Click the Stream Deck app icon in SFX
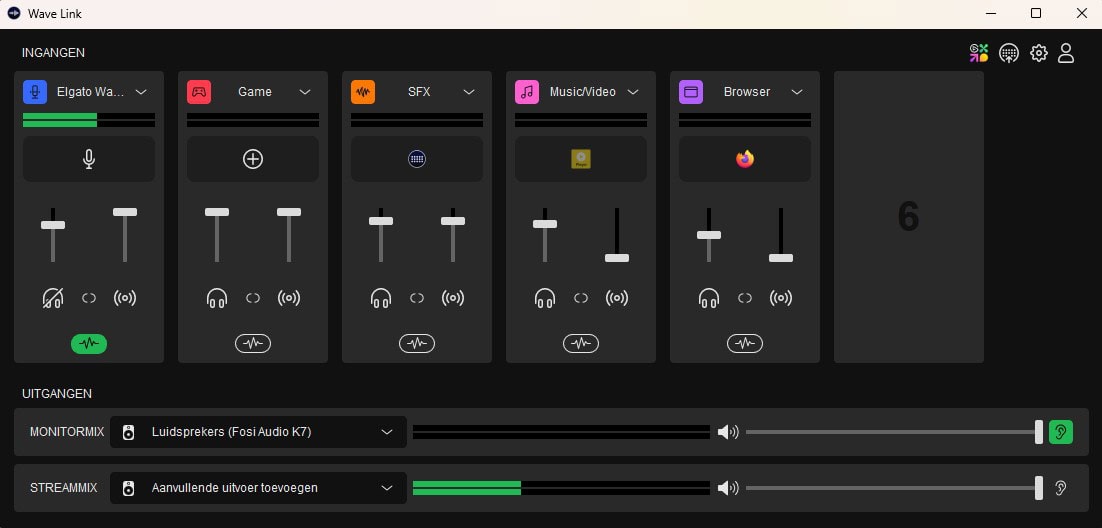Image resolution: width=1102 pixels, height=528 pixels. pos(417,159)
